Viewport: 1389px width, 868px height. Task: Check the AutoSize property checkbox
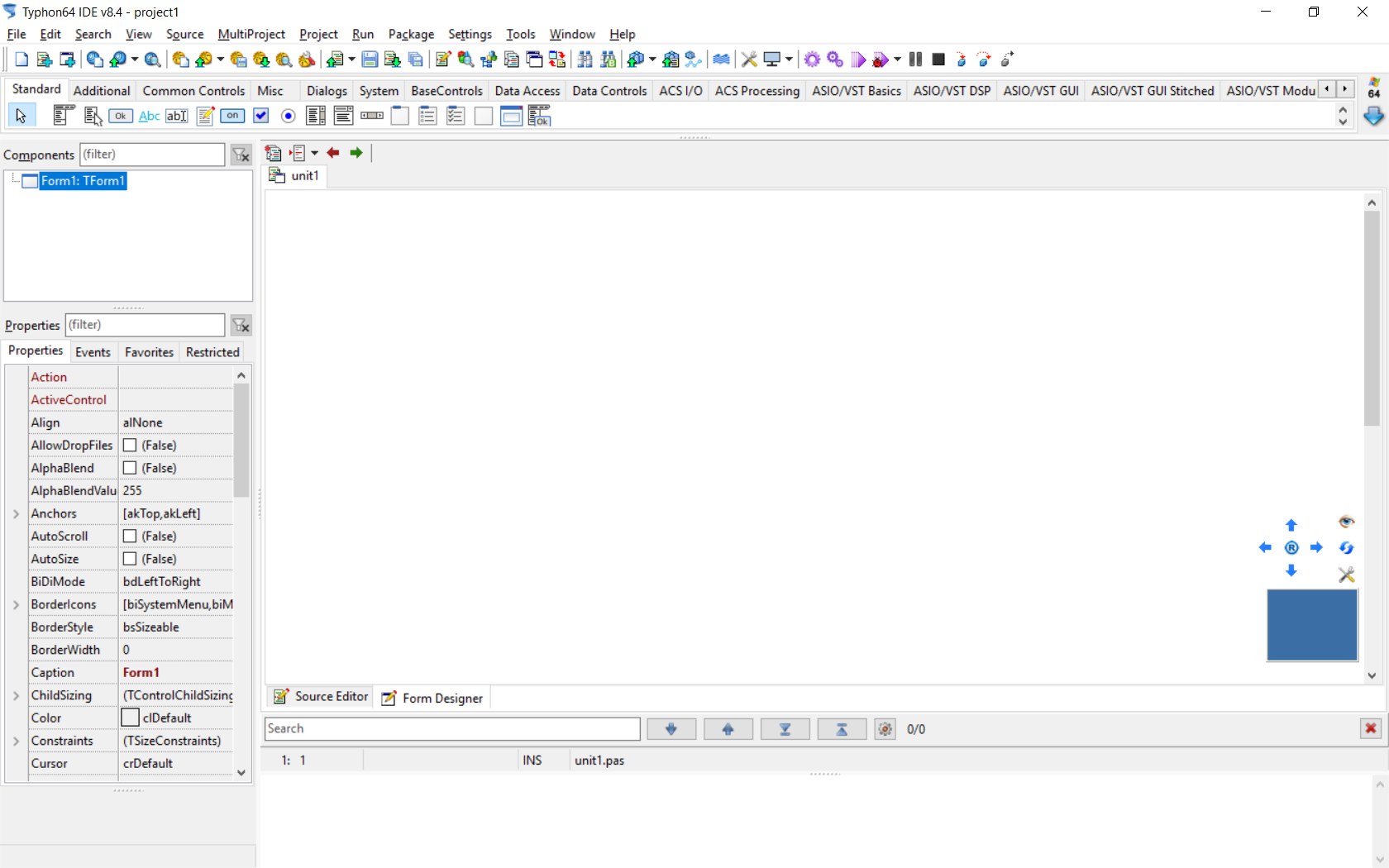click(x=130, y=560)
